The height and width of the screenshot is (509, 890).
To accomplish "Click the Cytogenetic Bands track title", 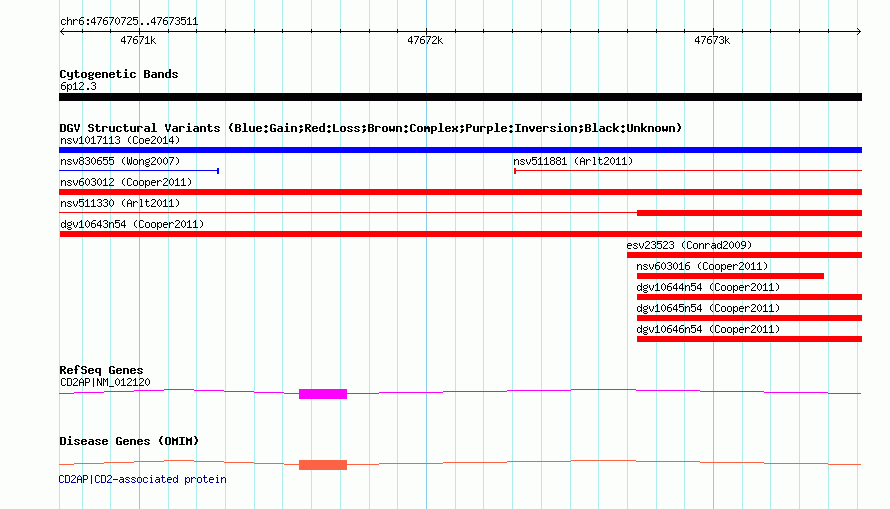I will [119, 74].
